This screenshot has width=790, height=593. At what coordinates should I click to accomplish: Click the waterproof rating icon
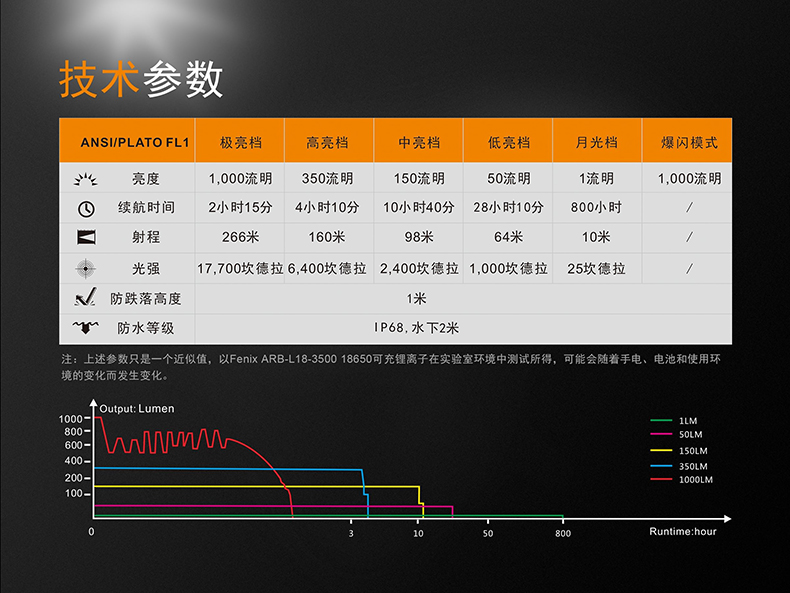point(85,328)
